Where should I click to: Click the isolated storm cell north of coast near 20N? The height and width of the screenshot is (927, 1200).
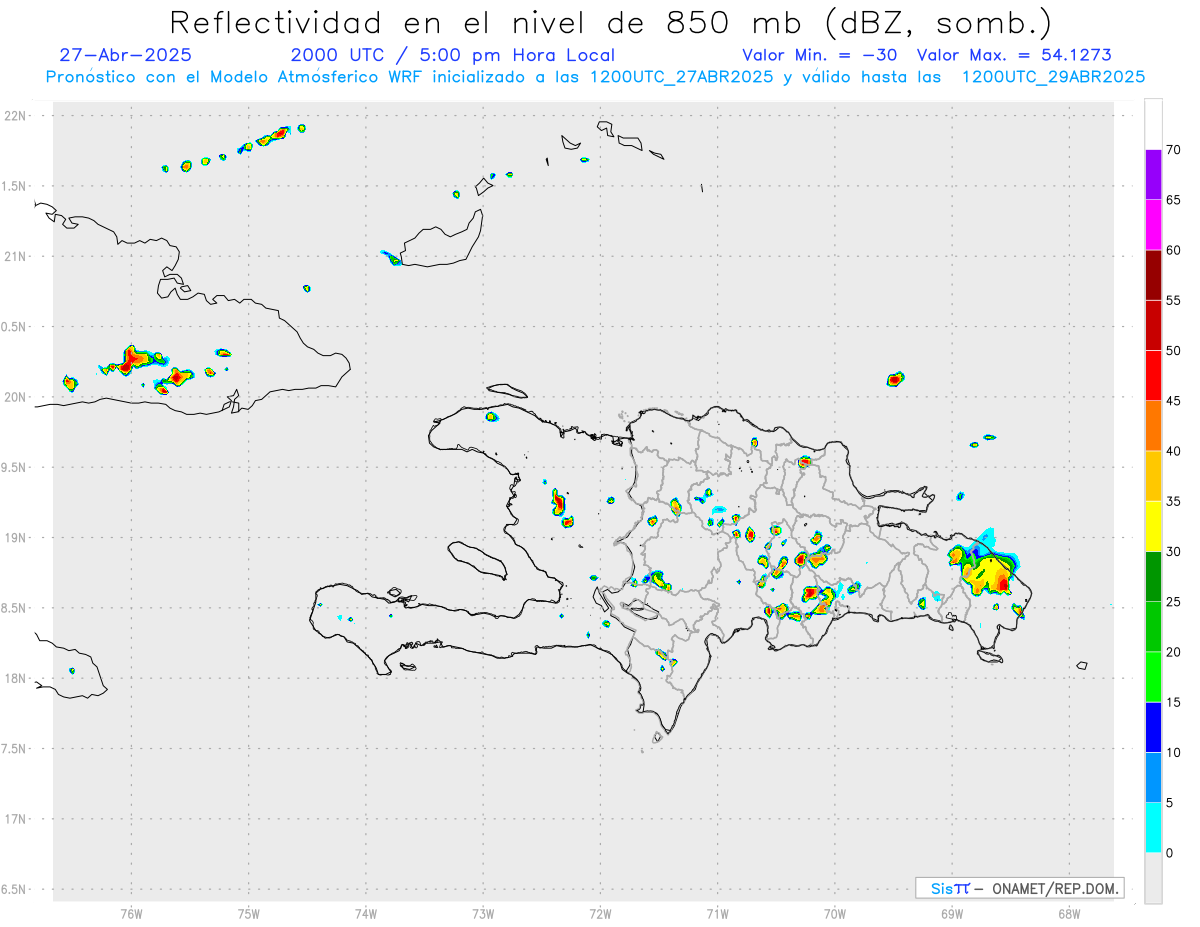coord(895,379)
